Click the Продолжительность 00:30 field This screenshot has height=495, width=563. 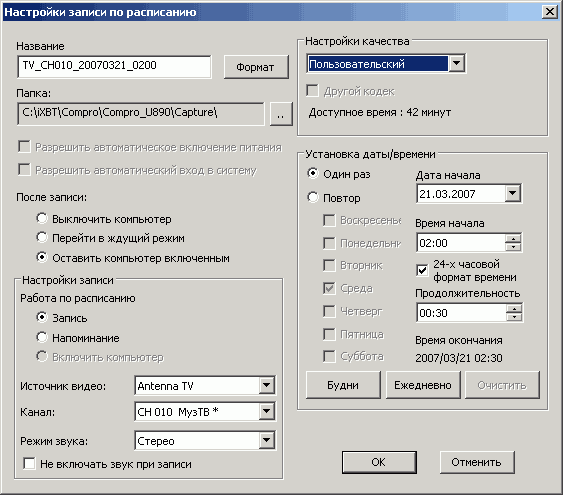[x=461, y=313]
